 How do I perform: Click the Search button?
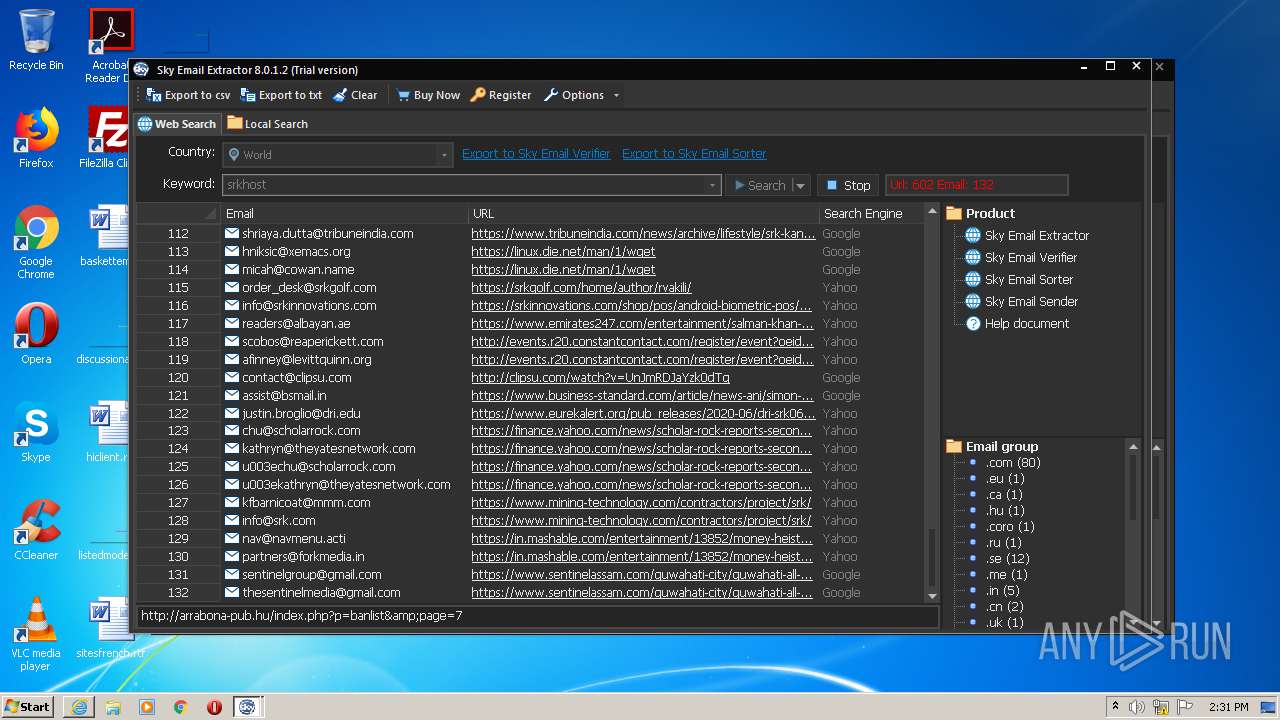(x=759, y=185)
